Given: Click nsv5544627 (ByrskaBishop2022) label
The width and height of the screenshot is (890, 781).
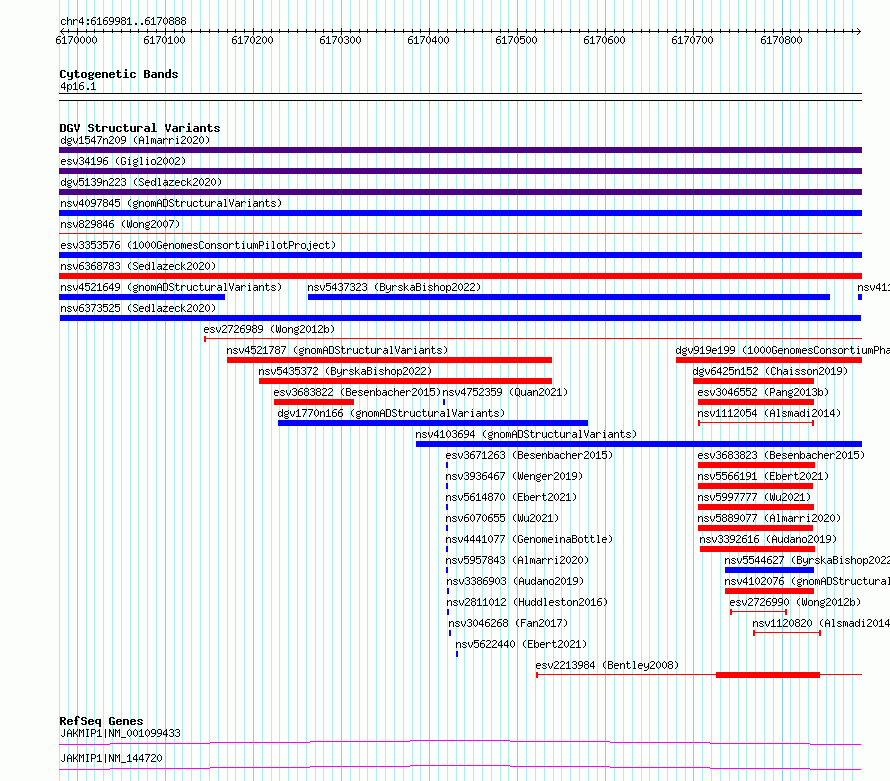Looking at the screenshot, I should [807, 560].
